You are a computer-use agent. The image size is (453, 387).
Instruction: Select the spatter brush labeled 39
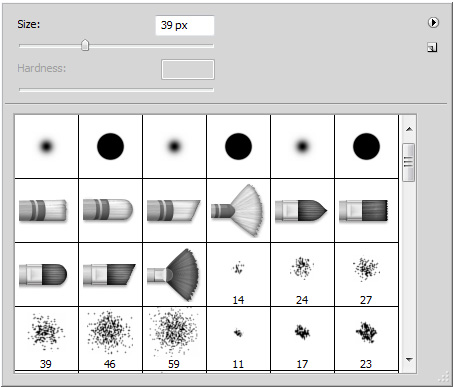coord(46,339)
